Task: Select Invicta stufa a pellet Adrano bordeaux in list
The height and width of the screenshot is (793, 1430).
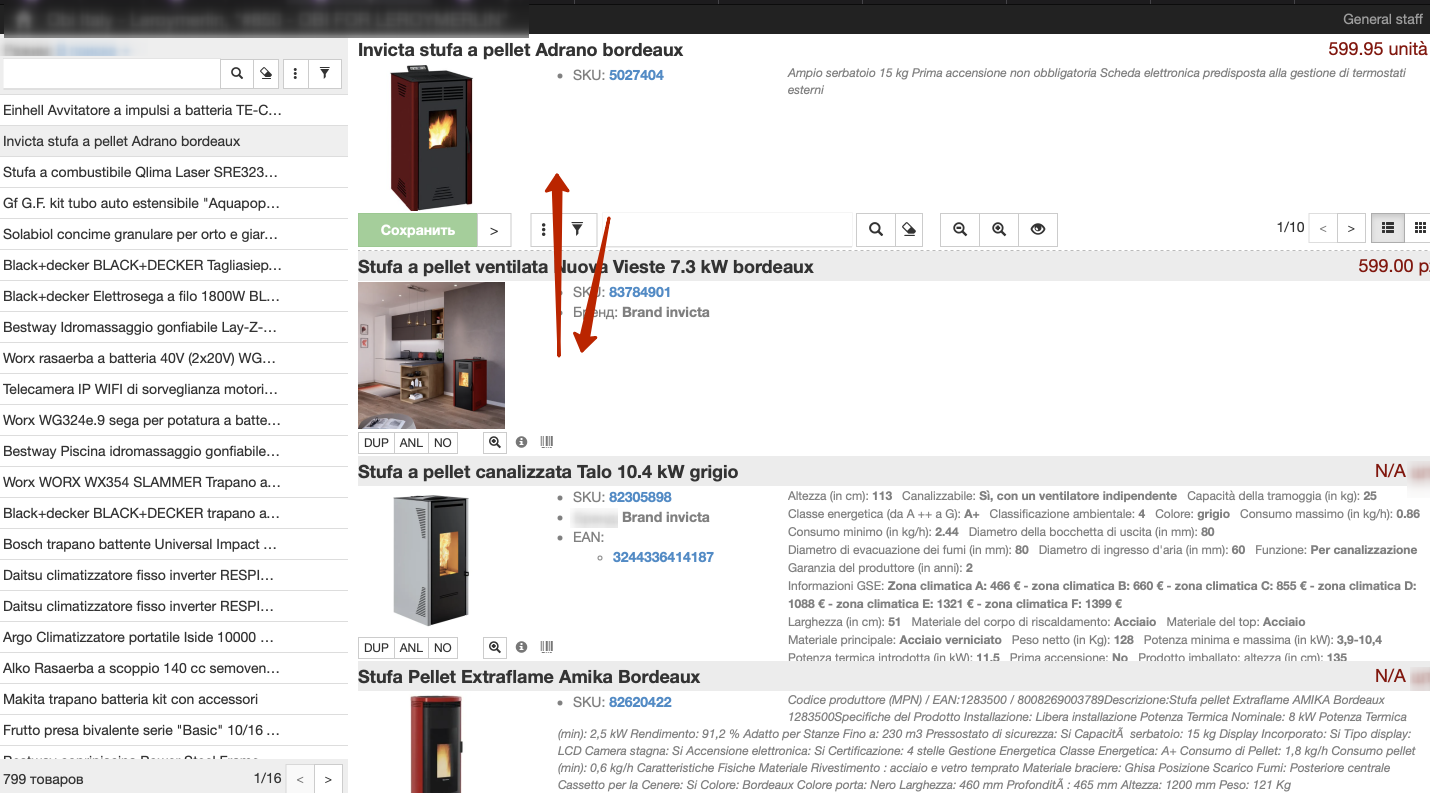Action: (x=174, y=141)
